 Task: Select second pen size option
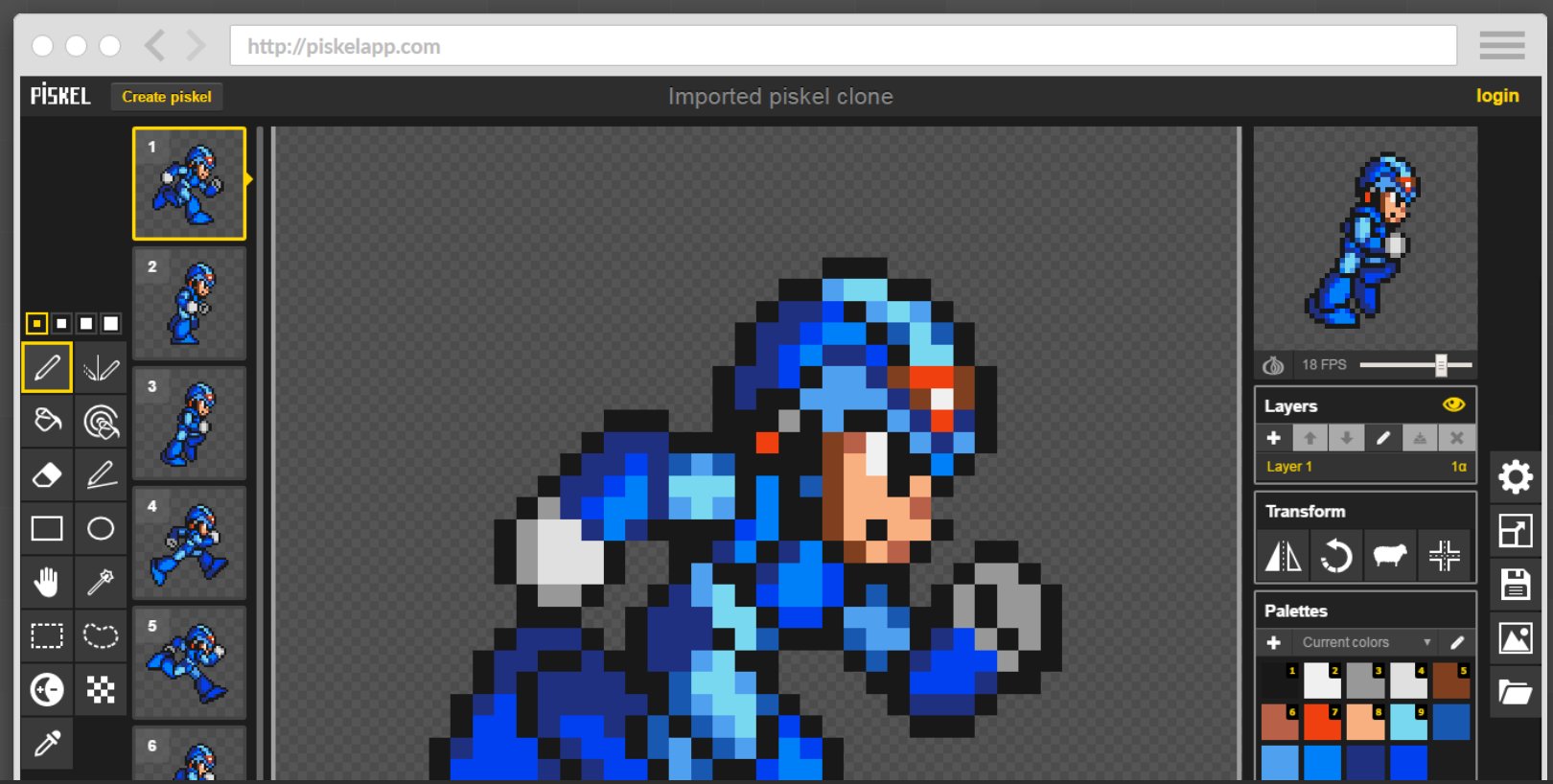point(61,323)
